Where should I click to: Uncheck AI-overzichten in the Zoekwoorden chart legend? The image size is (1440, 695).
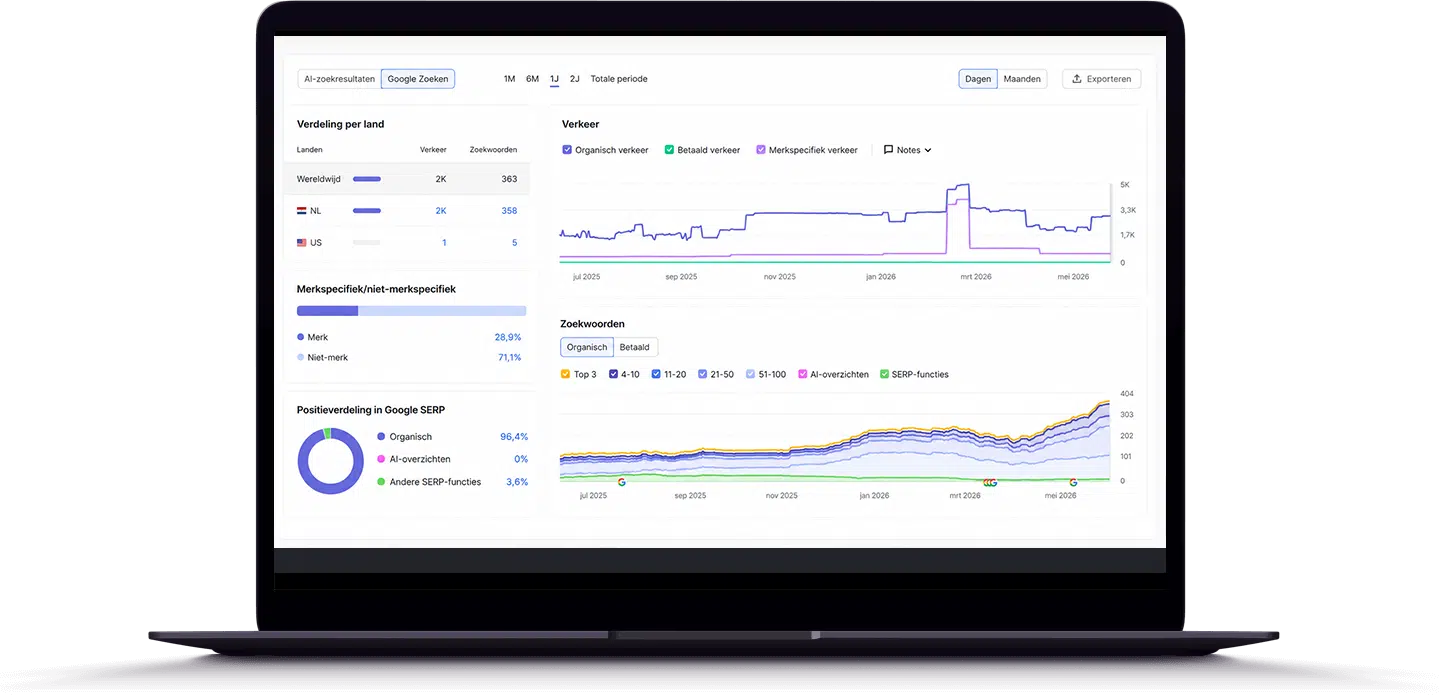pos(802,375)
